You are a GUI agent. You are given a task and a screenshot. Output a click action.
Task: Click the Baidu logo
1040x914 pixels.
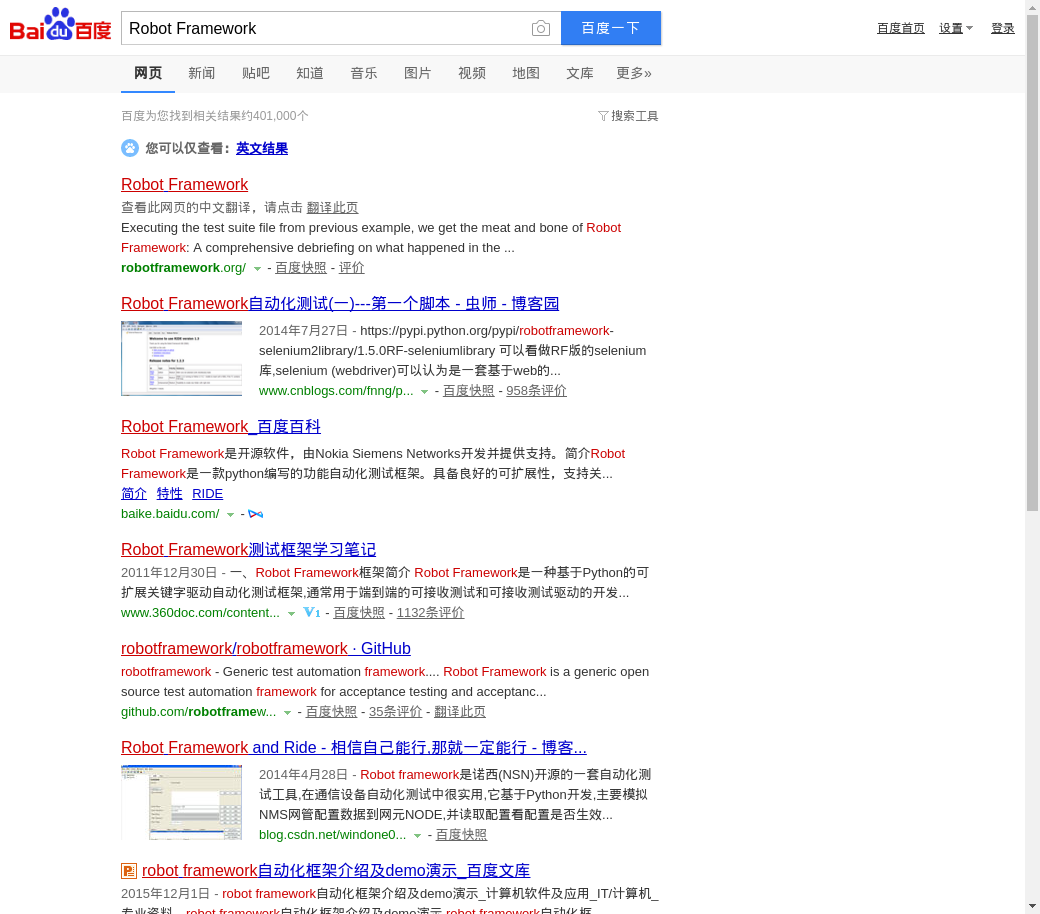click(x=60, y=25)
